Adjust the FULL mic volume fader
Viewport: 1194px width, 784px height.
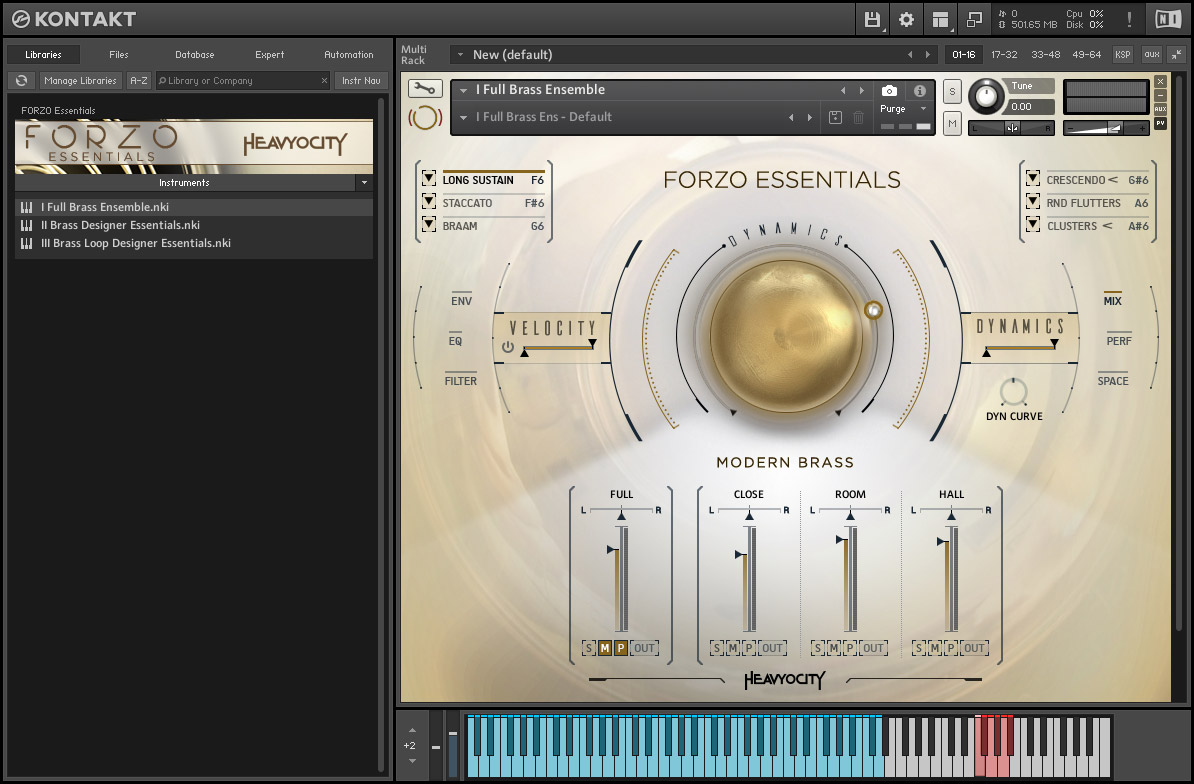tap(613, 549)
